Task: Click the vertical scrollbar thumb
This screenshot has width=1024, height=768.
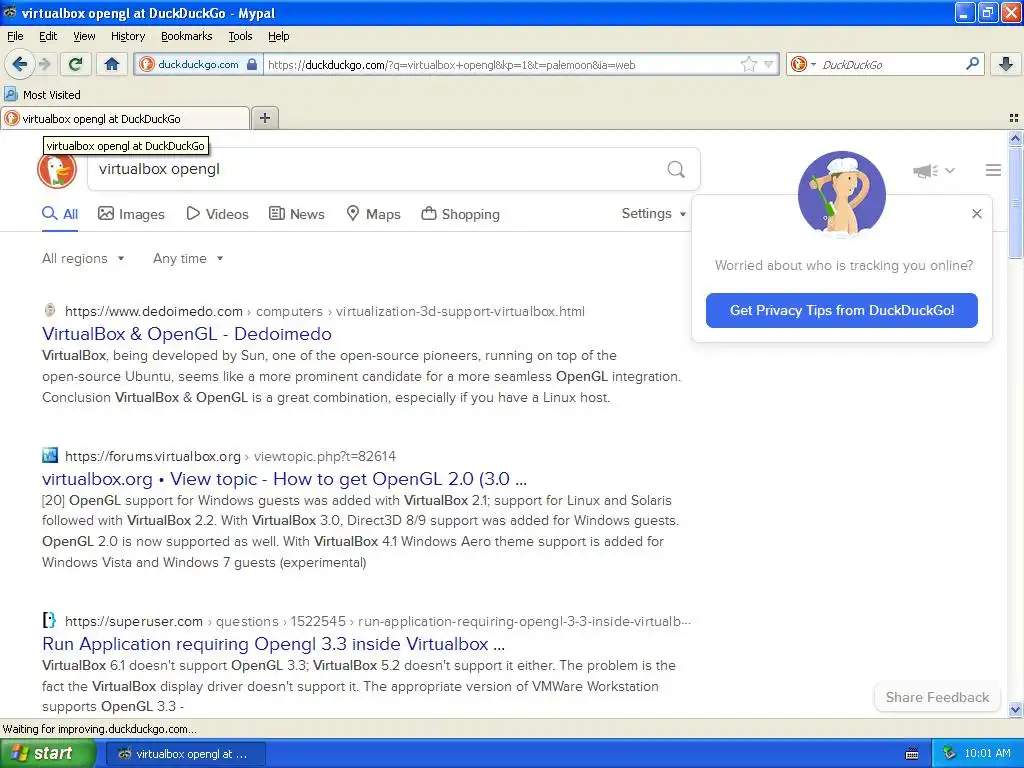Action: click(x=1015, y=202)
